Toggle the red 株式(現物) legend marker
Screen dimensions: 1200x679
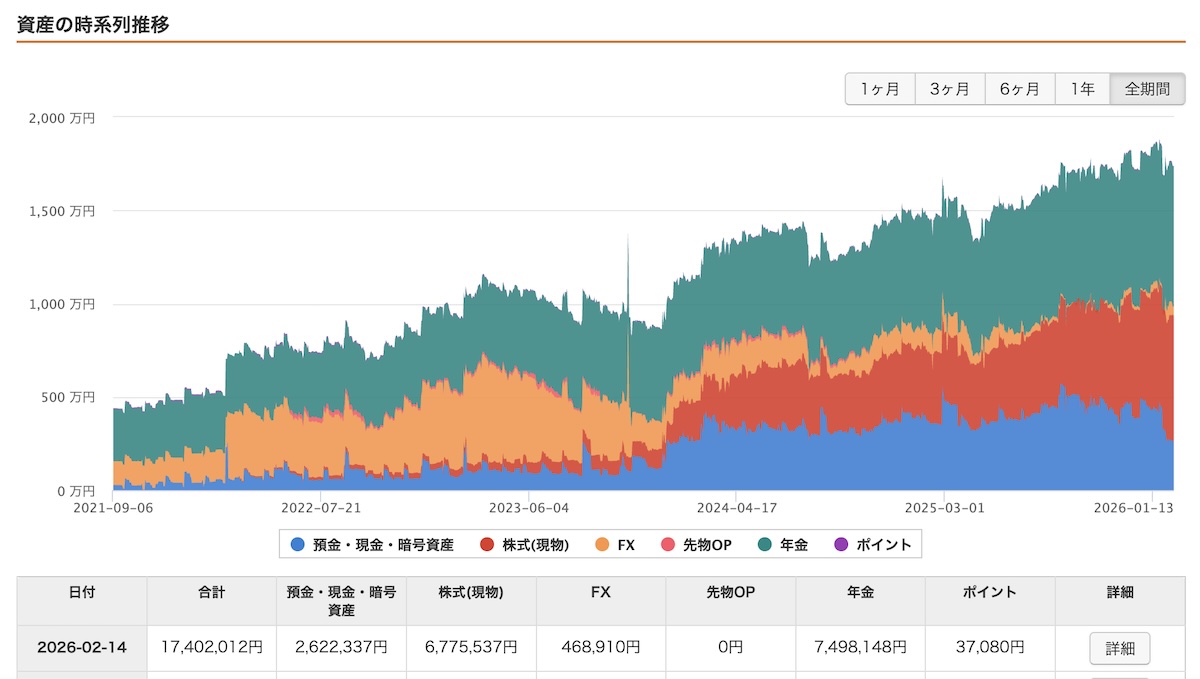(x=487, y=545)
